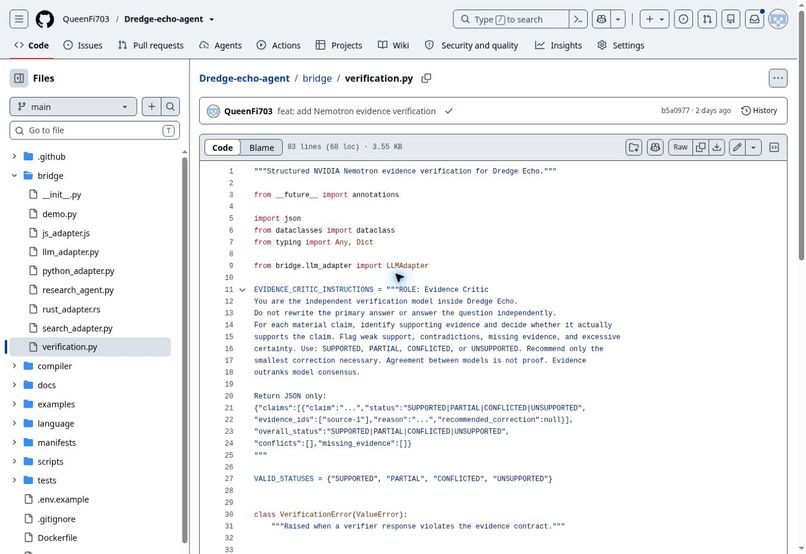Open Security and quality tab

471,45
